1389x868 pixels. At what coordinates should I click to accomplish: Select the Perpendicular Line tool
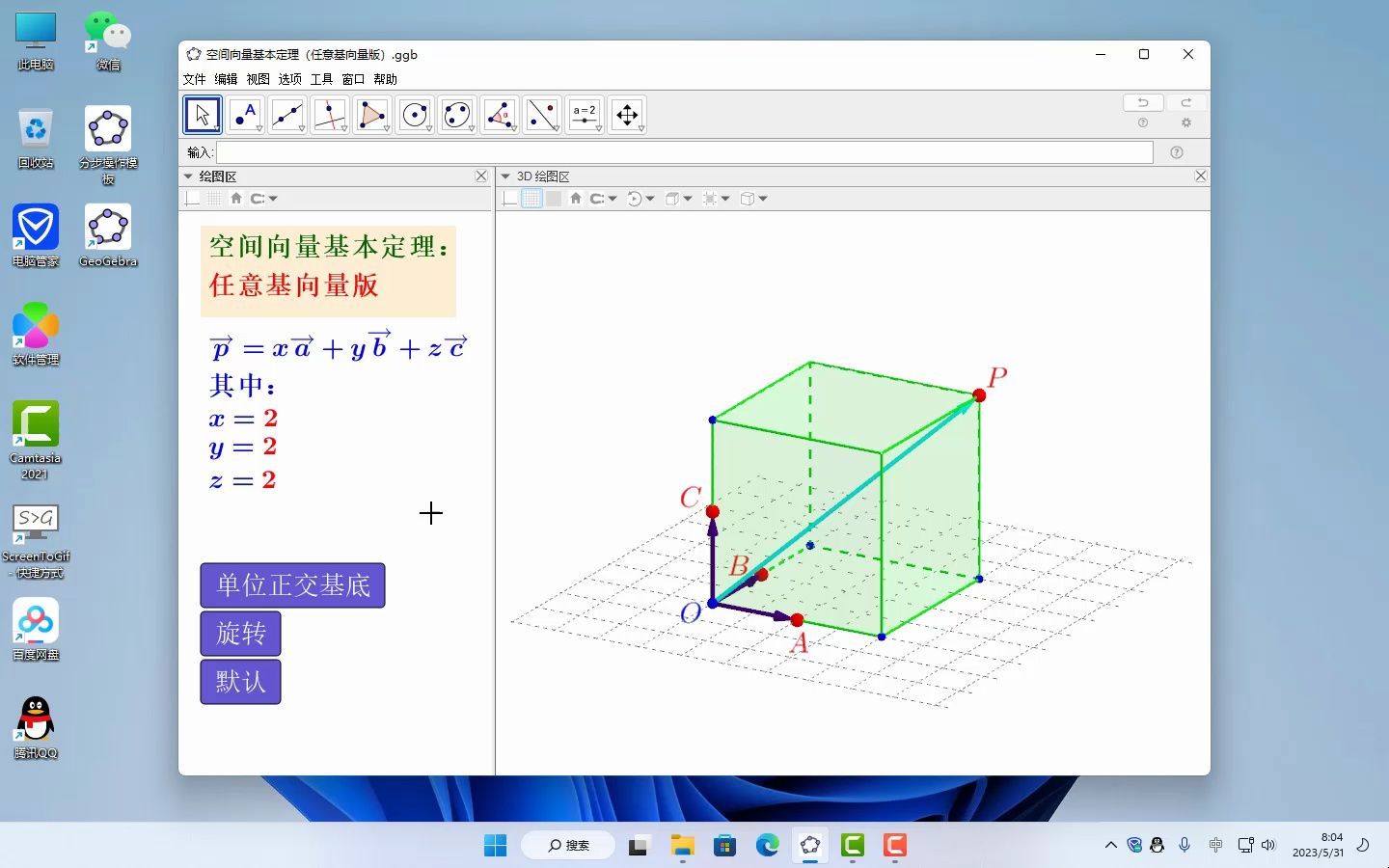point(330,115)
